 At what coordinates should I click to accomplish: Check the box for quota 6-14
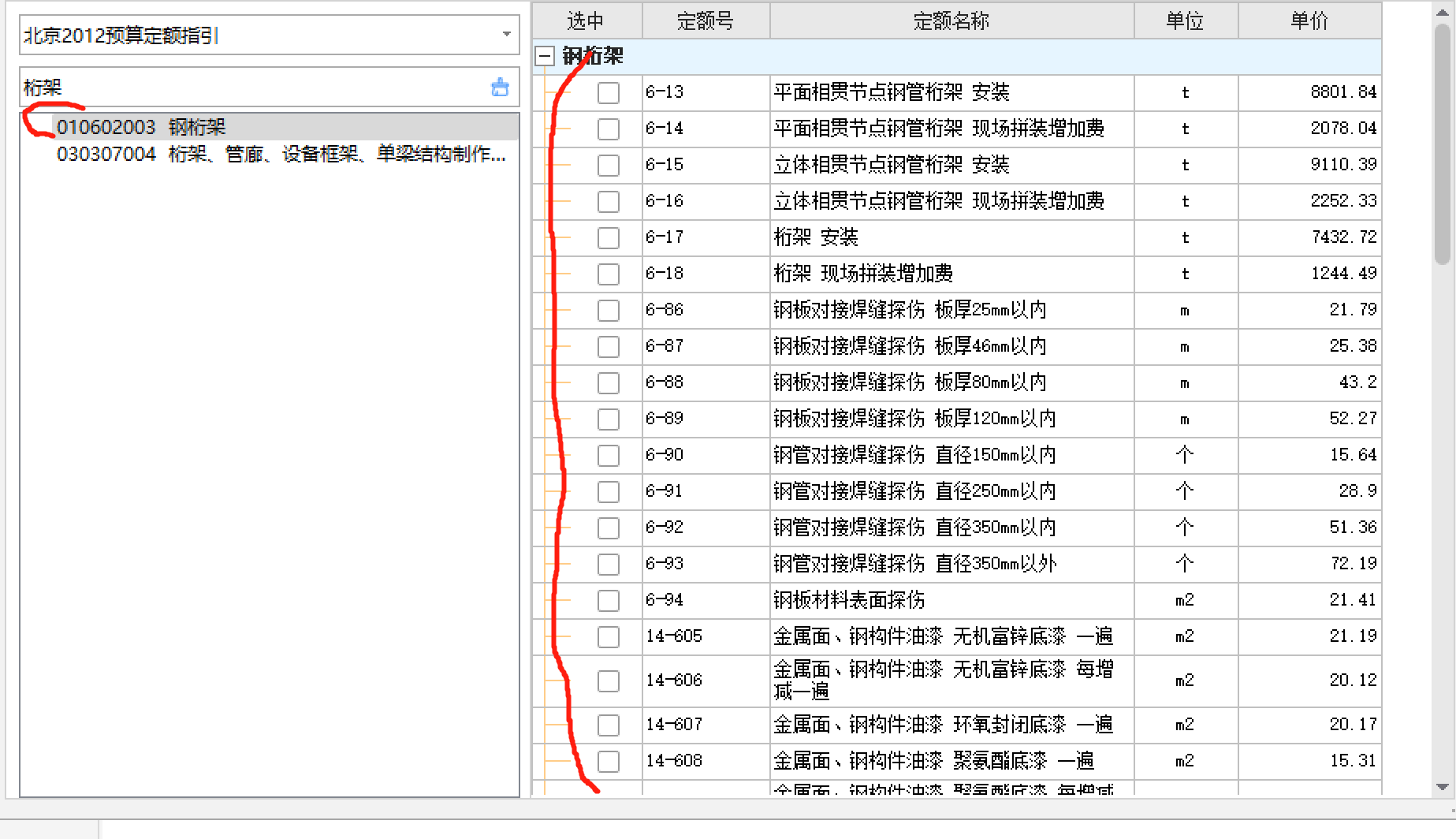[608, 129]
